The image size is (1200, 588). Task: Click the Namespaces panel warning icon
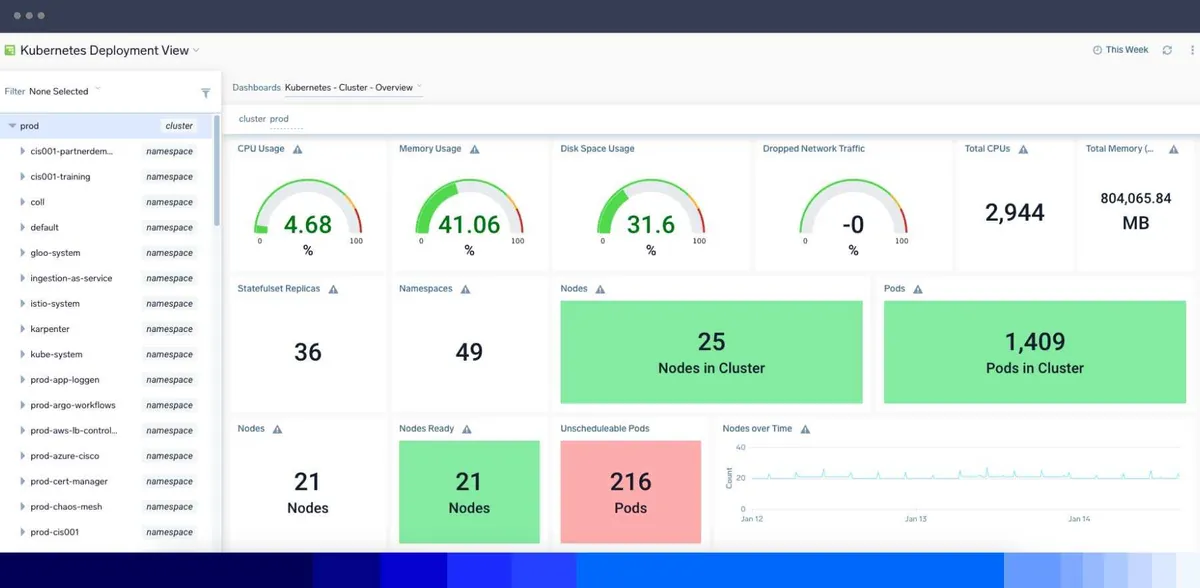click(x=465, y=289)
